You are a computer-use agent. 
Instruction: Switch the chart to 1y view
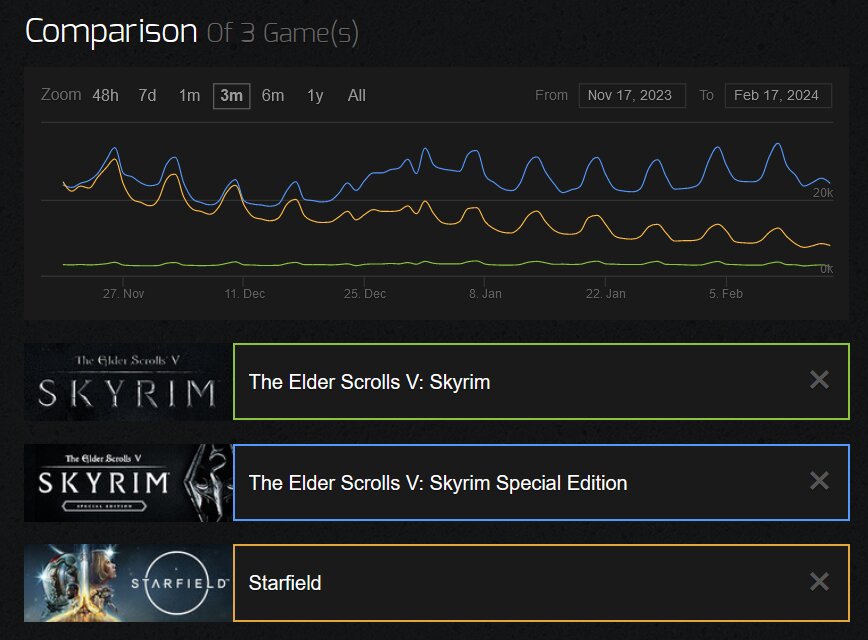[314, 95]
